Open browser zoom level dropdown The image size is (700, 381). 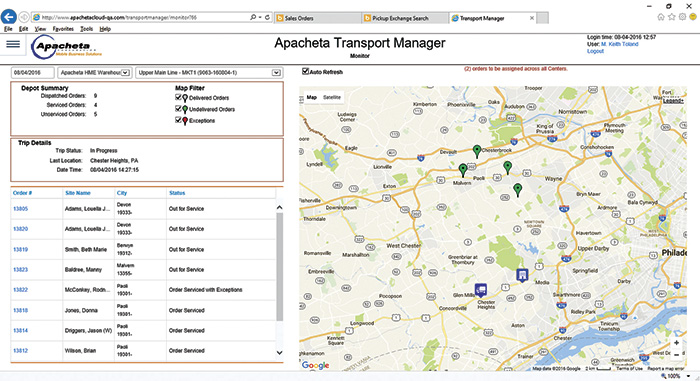point(688,377)
